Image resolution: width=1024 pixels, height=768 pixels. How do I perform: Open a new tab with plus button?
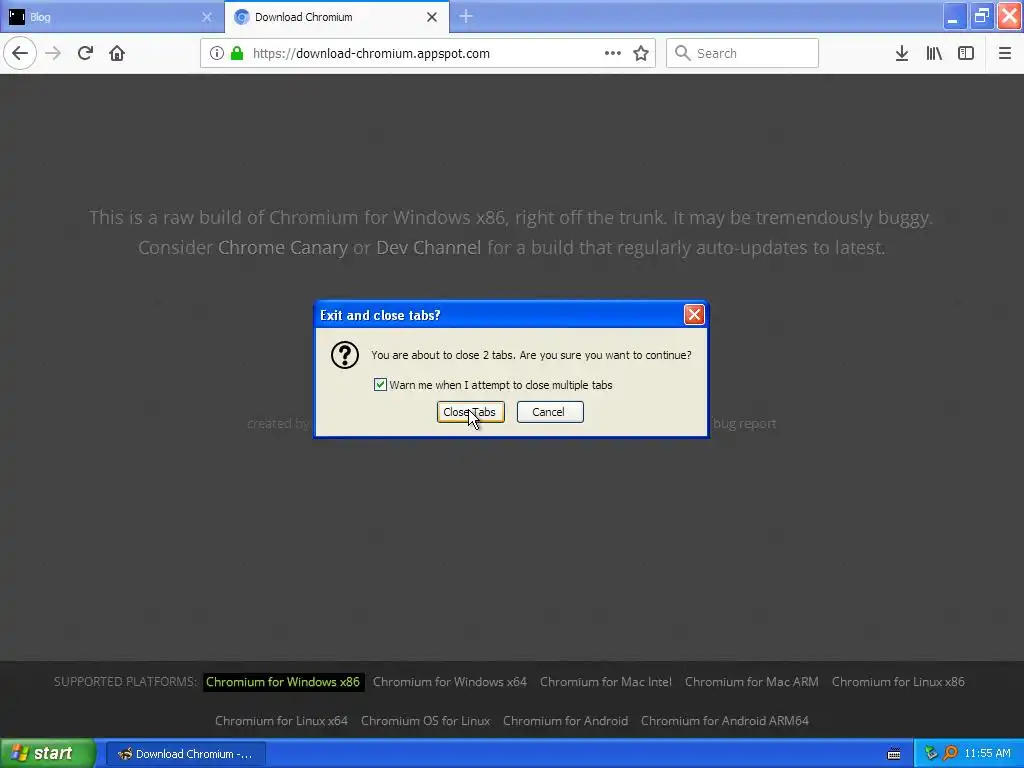(x=466, y=16)
